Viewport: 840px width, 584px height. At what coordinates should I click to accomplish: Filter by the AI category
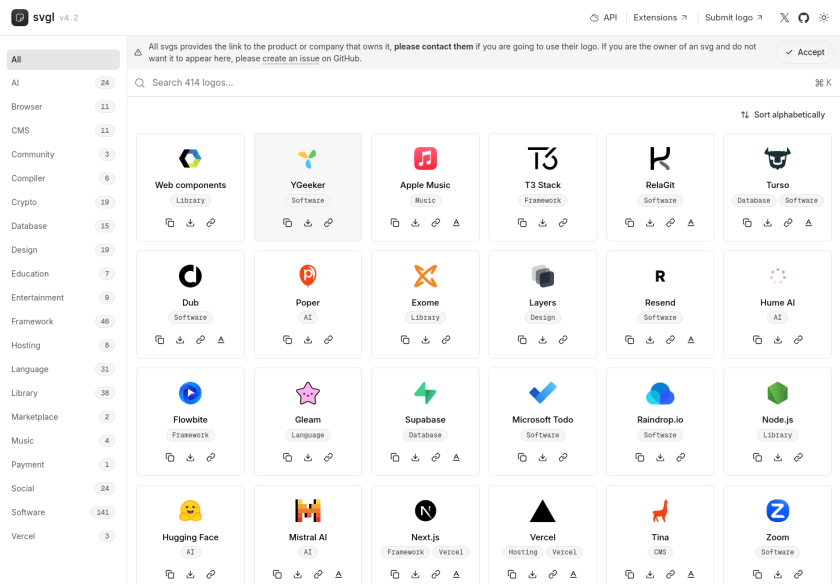coord(63,83)
